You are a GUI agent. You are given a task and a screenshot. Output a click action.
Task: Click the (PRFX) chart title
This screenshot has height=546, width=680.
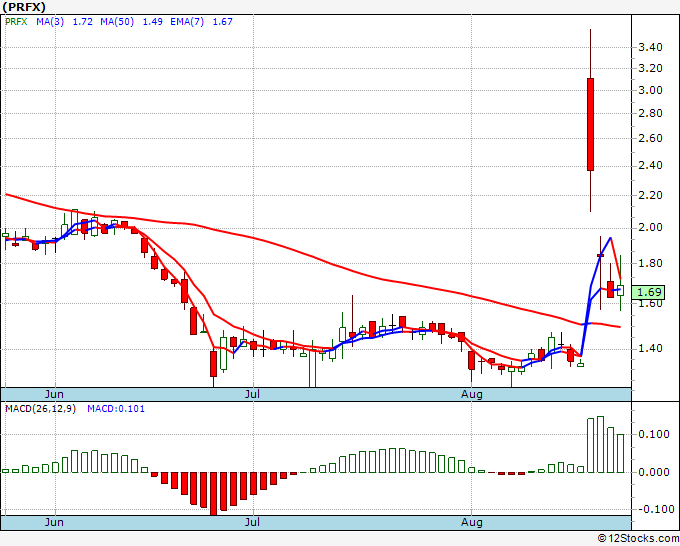[24, 7]
